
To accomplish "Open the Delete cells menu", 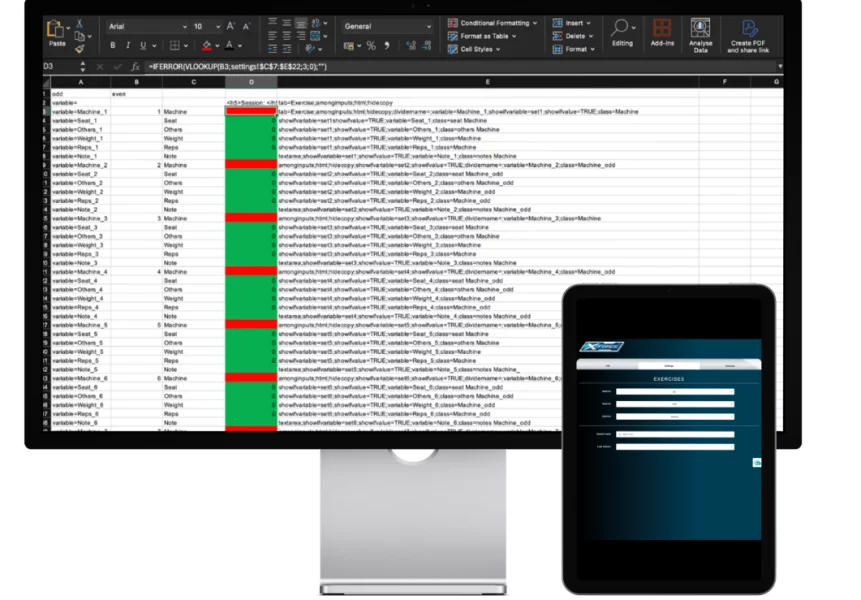I will click(x=573, y=36).
